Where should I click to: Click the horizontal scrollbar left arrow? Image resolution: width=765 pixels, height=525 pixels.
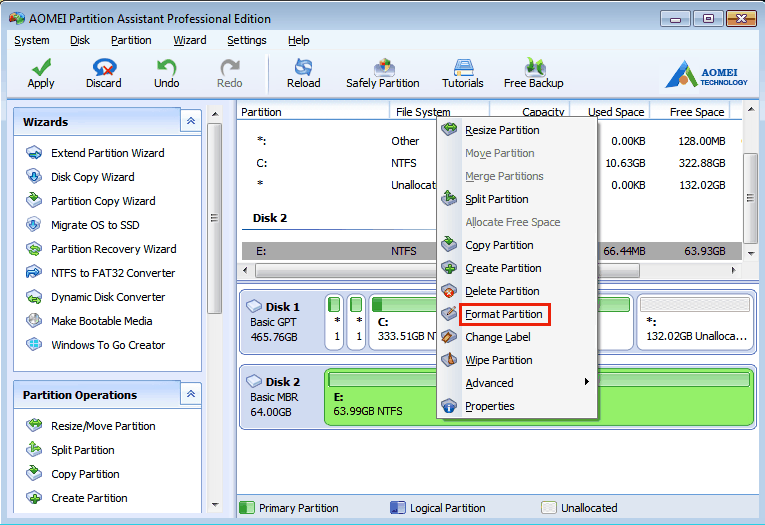click(245, 270)
